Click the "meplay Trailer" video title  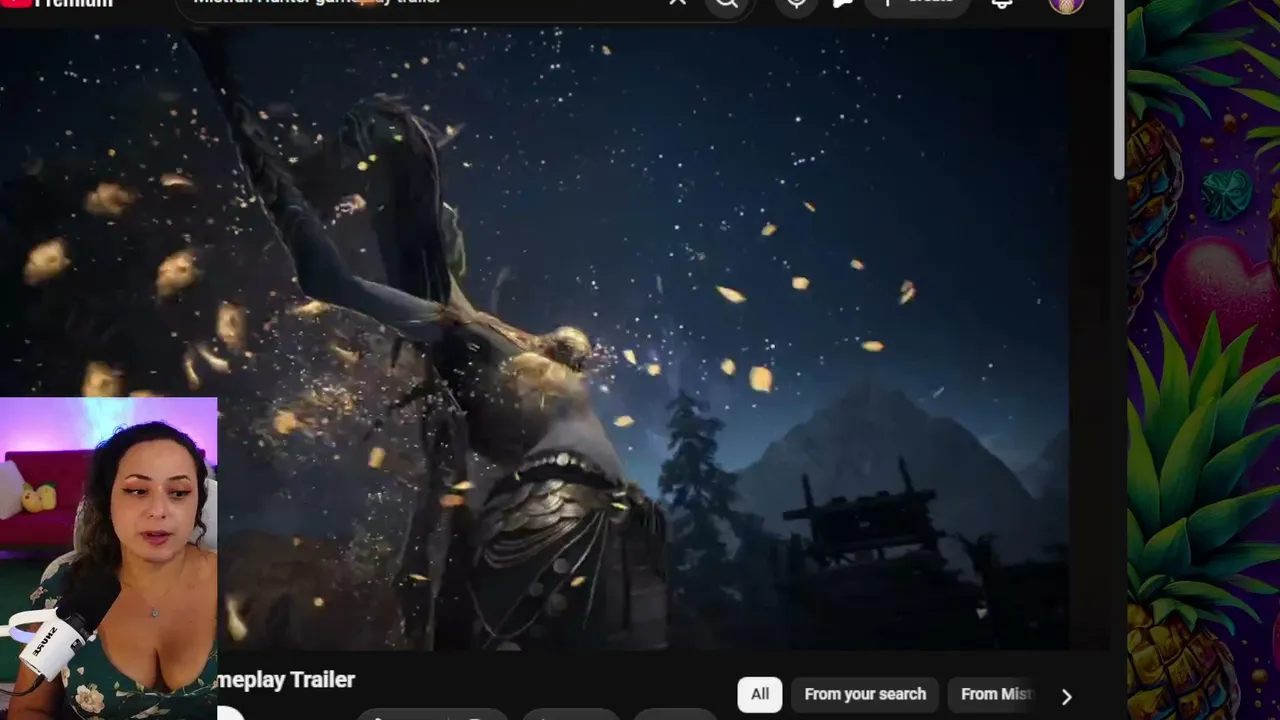pyautogui.click(x=286, y=680)
